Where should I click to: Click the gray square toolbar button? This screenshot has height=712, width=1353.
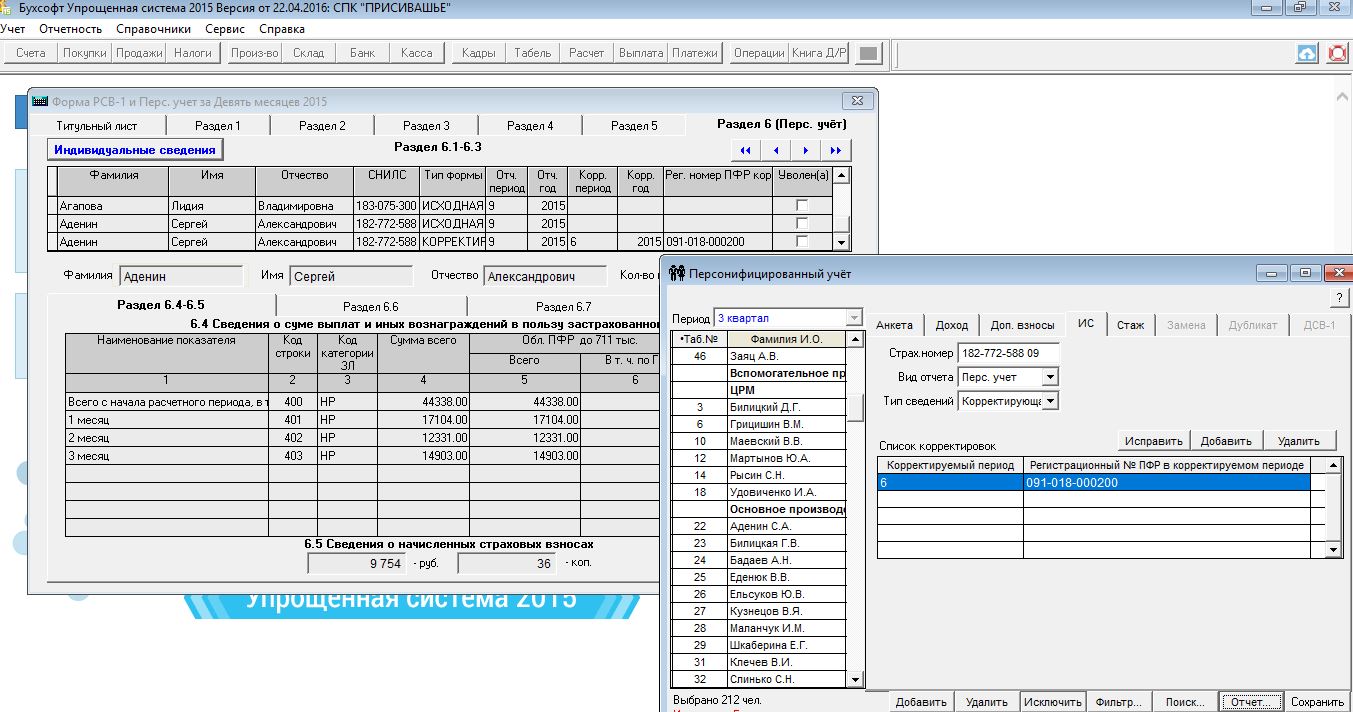pos(869,54)
